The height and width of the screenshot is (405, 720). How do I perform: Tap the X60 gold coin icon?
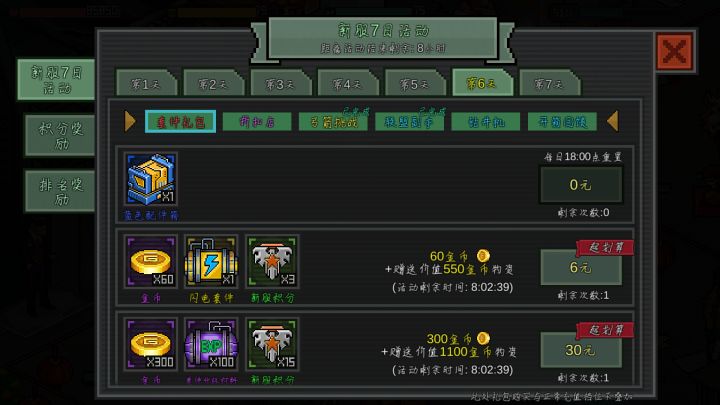tap(151, 261)
